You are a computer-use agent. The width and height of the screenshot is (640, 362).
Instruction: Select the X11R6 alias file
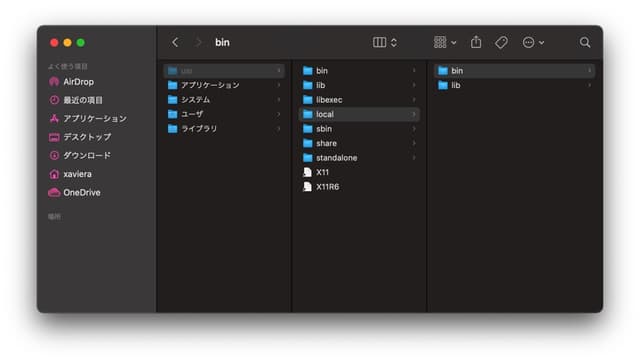click(359, 187)
